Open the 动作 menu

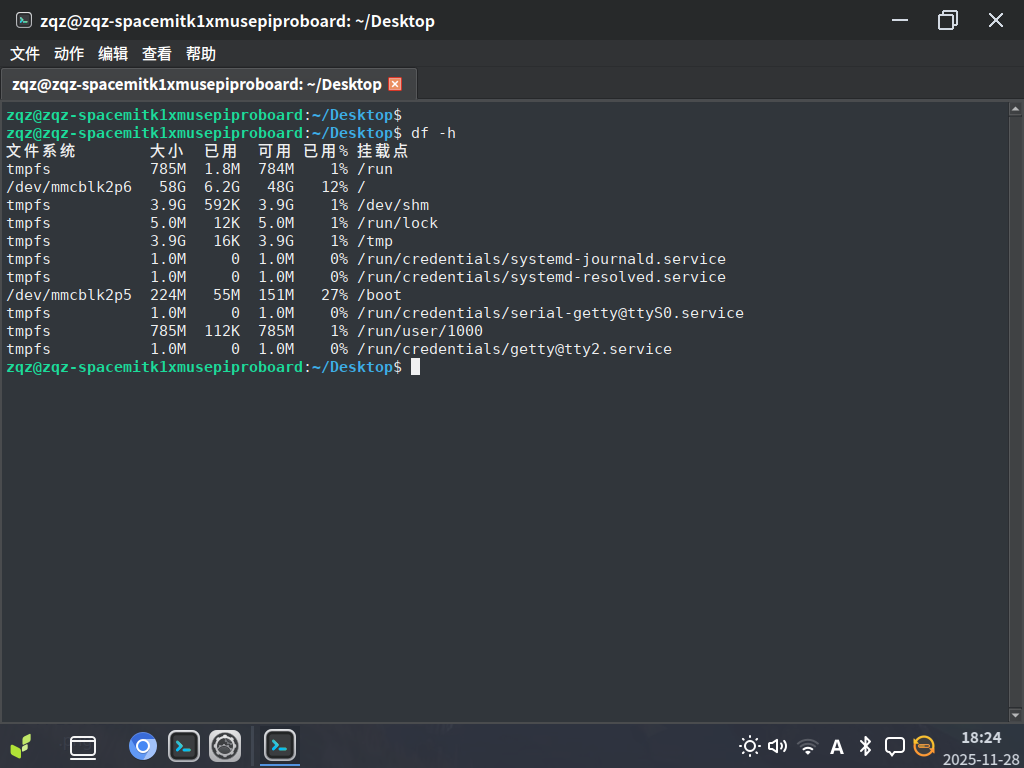click(x=69, y=54)
